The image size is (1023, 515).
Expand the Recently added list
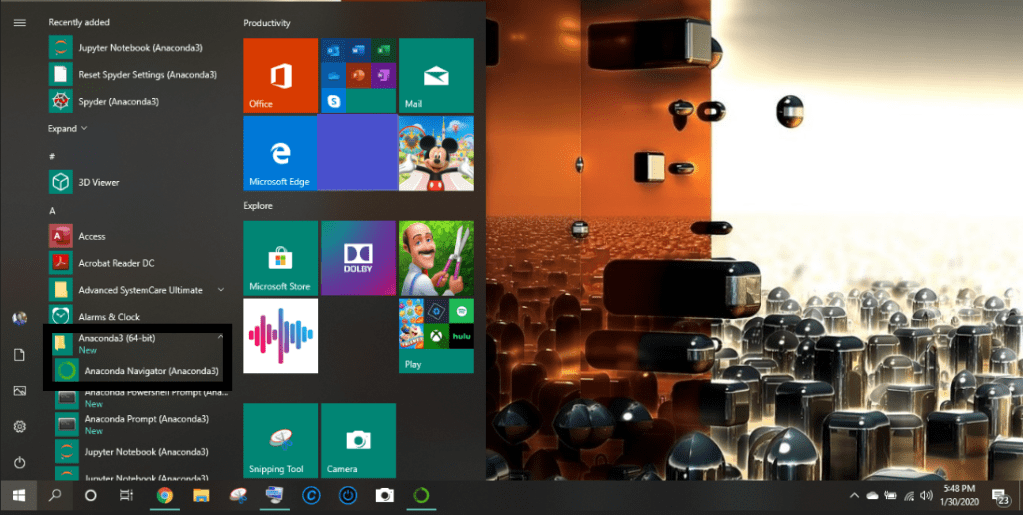(68, 128)
